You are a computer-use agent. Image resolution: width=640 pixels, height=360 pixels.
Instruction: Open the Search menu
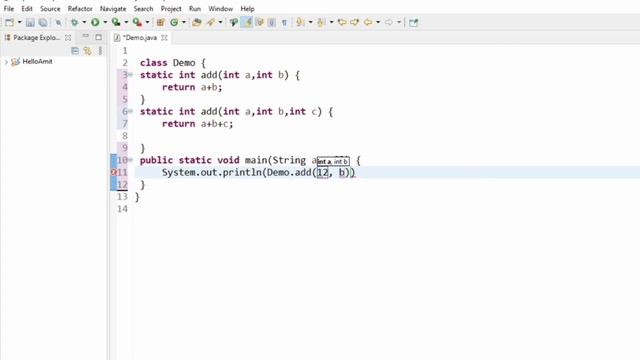point(143,9)
